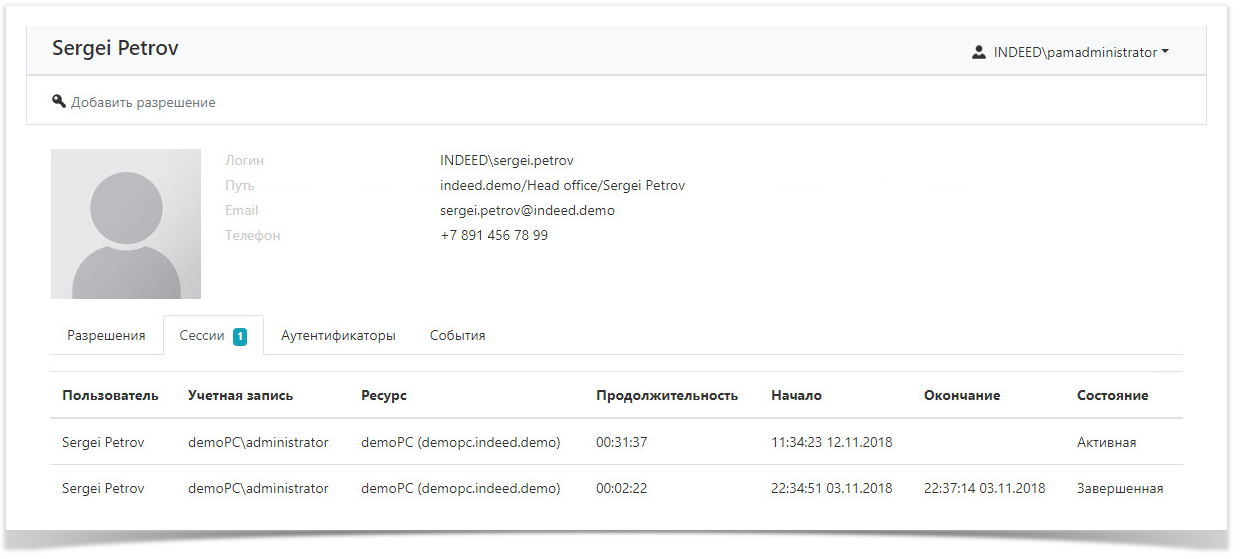Screen dimensions: 1241x559
Task: Click the Начало column header
Action: point(796,395)
